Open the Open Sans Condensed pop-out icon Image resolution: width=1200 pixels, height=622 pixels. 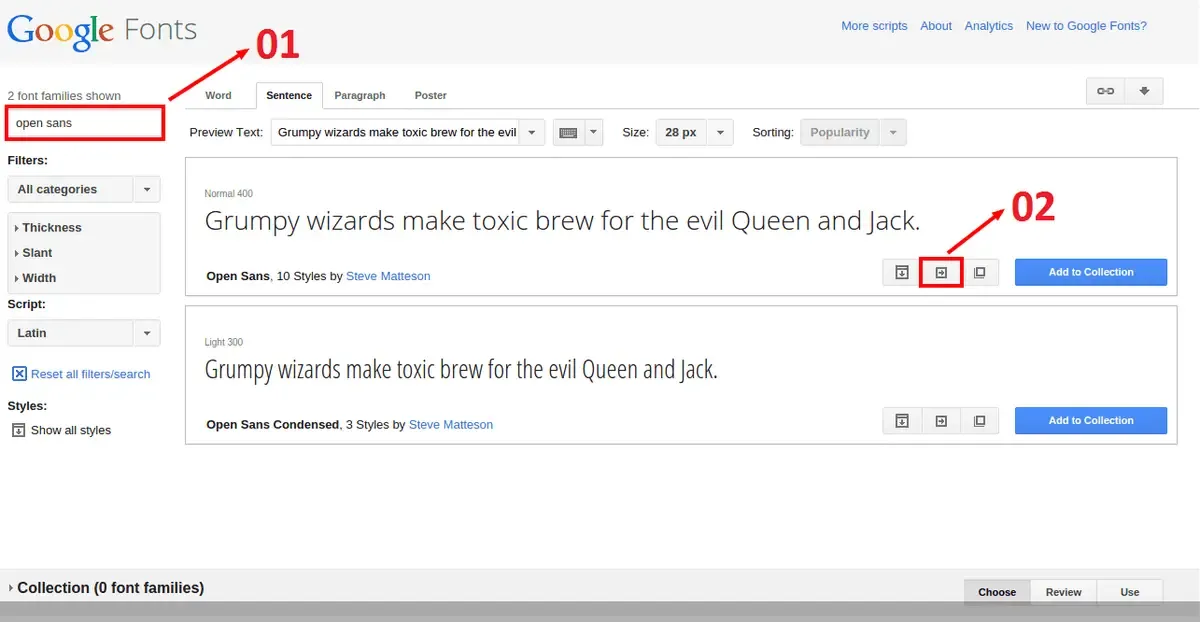[980, 421]
